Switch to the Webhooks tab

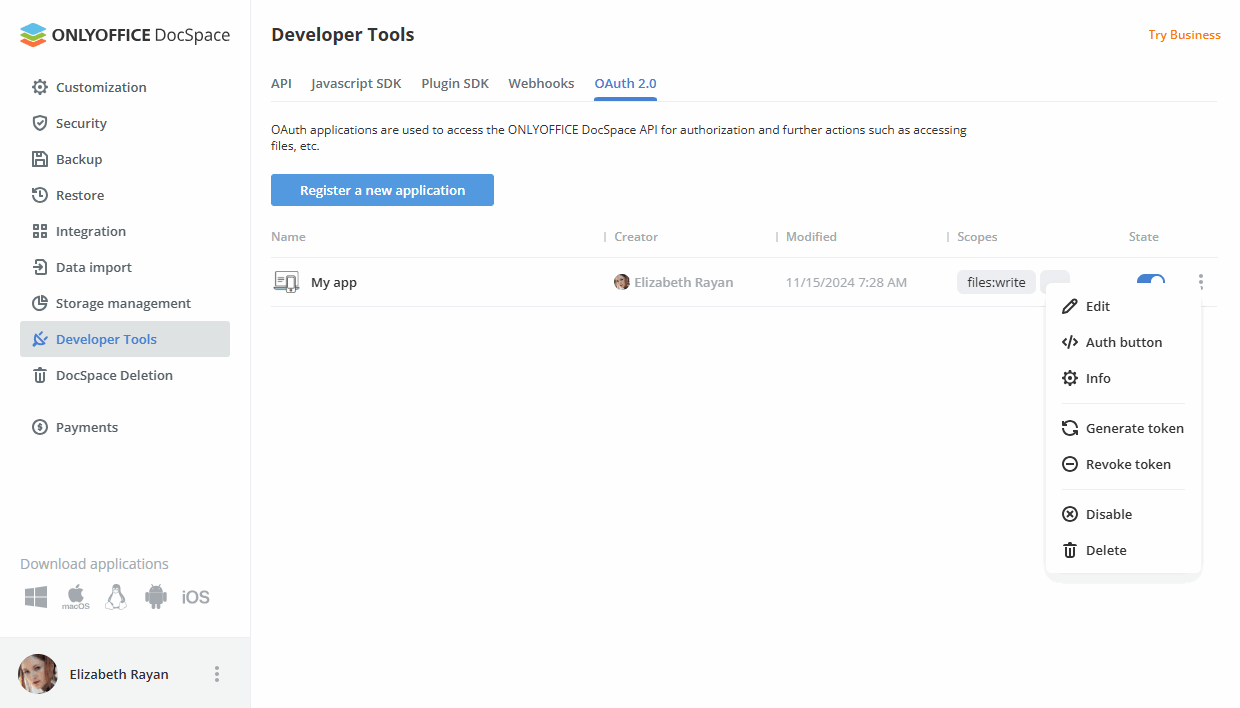pos(541,83)
